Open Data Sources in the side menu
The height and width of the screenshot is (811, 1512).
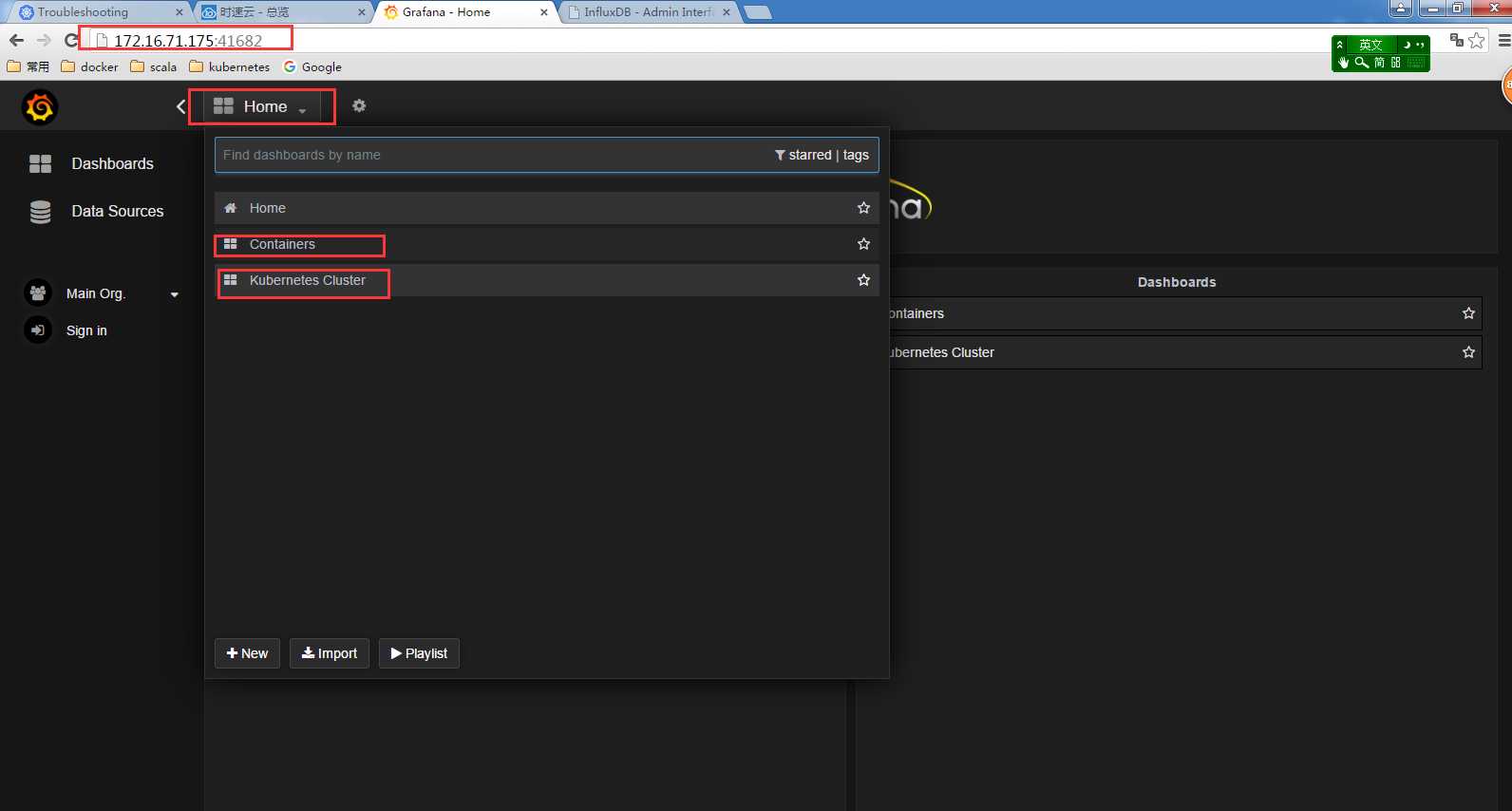click(118, 211)
